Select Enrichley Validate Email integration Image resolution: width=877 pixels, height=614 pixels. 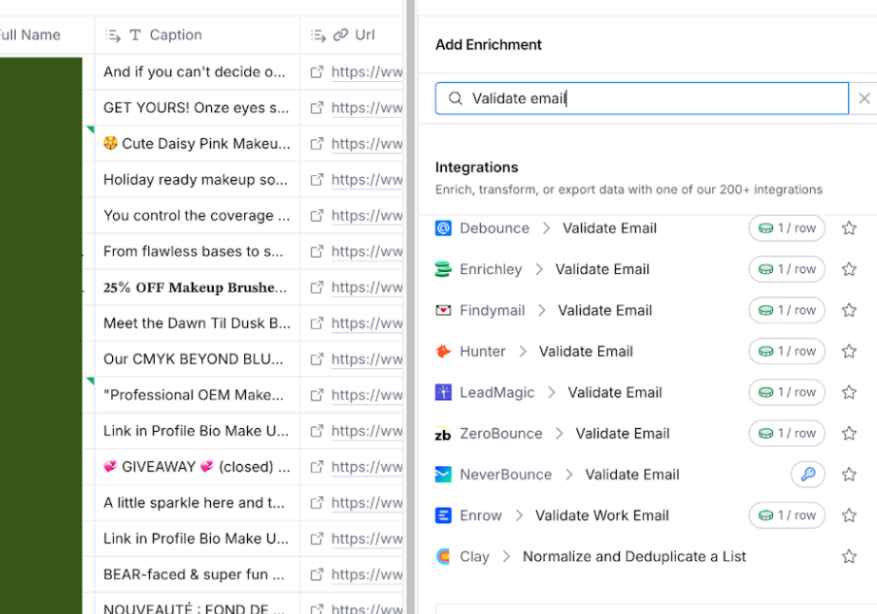tap(602, 269)
